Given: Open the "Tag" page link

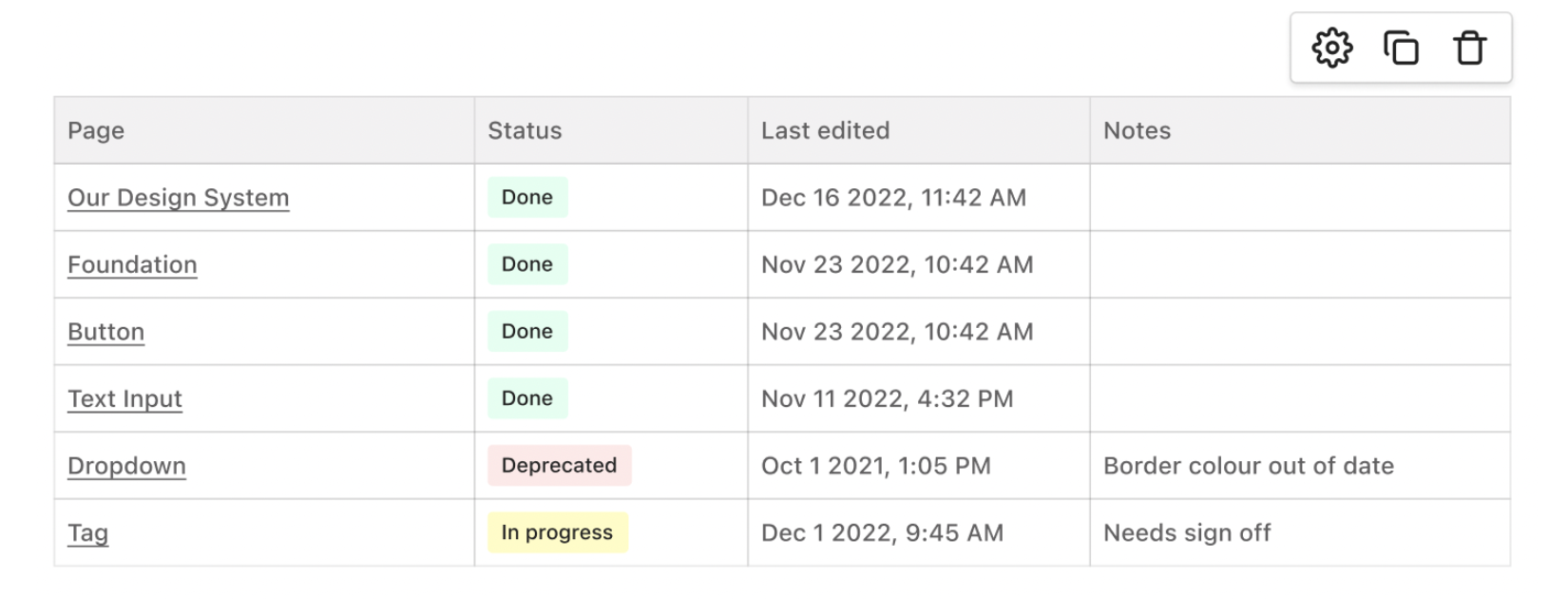Looking at the screenshot, I should pos(87,532).
